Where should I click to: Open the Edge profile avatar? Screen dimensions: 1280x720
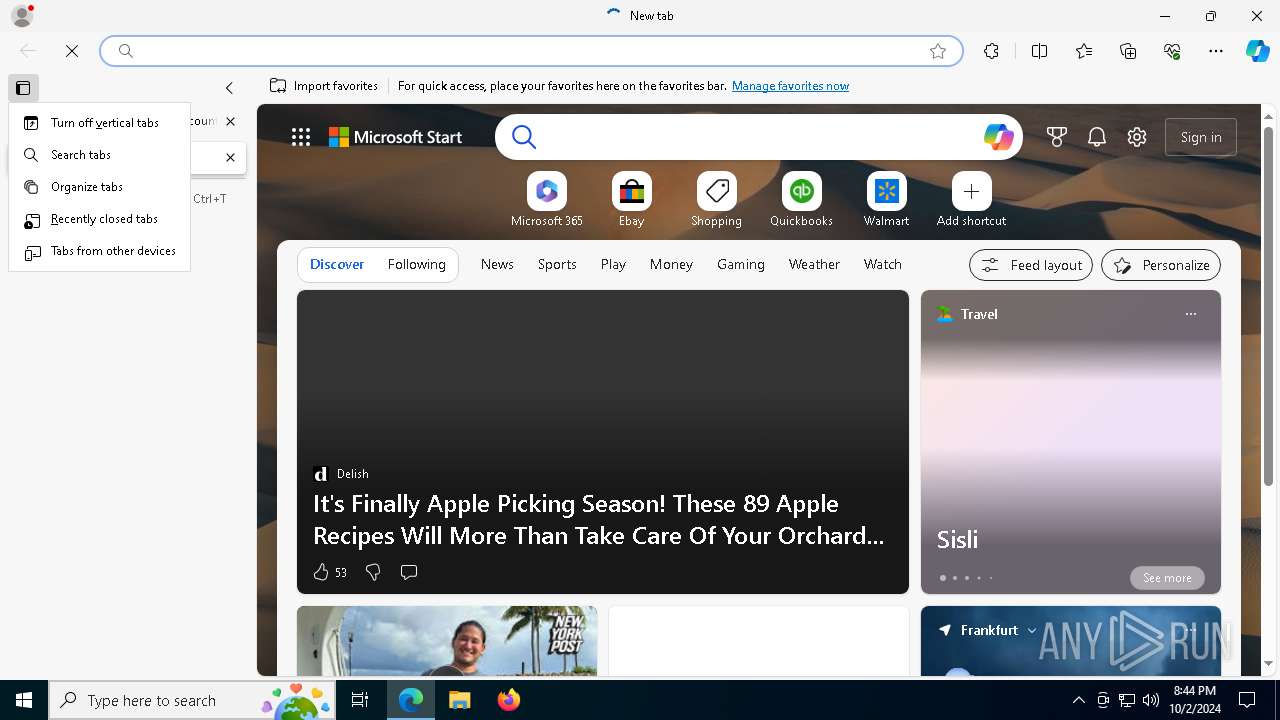21,16
